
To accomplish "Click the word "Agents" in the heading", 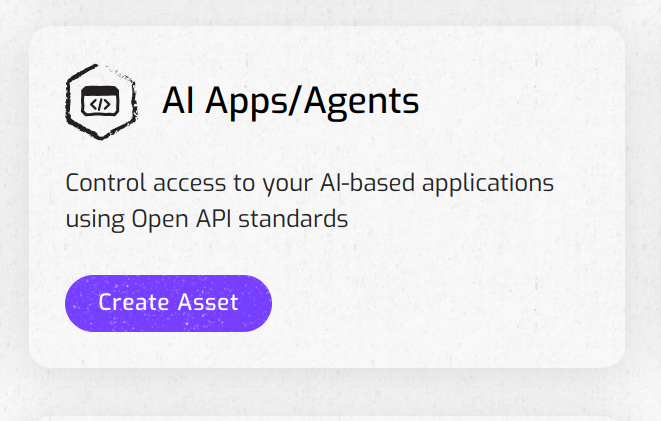I will [x=361, y=101].
